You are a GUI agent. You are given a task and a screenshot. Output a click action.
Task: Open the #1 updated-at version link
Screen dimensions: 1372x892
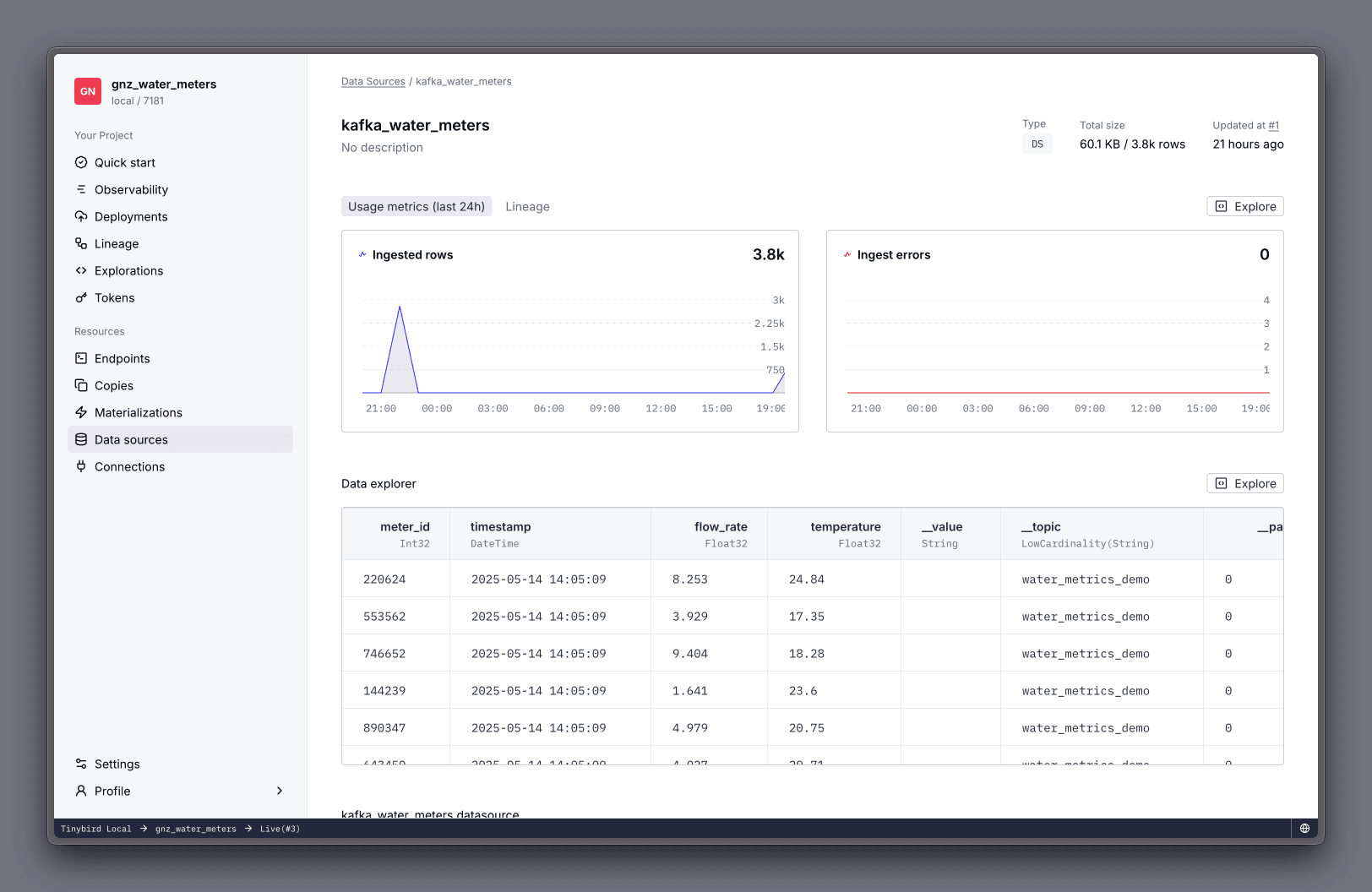click(x=1273, y=126)
